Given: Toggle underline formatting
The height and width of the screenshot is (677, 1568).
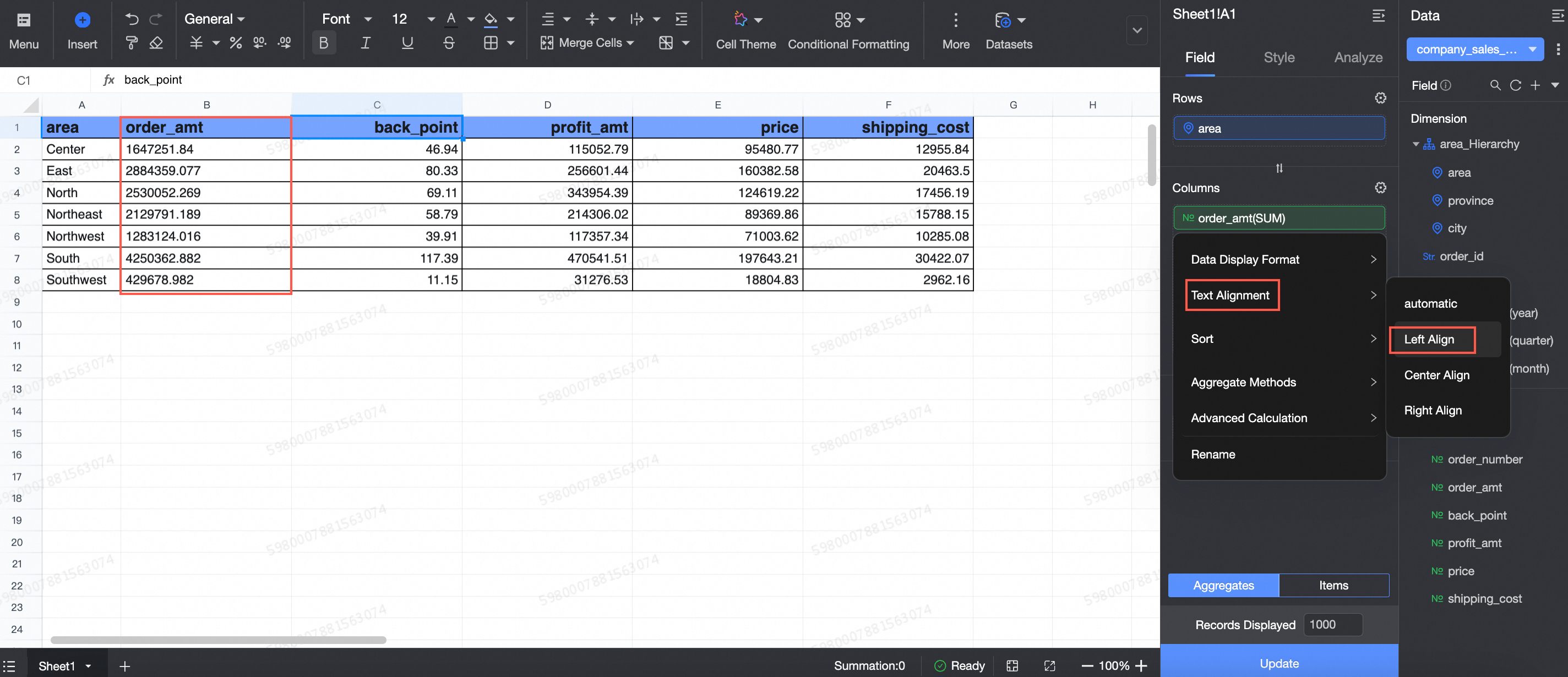Looking at the screenshot, I should pos(407,43).
